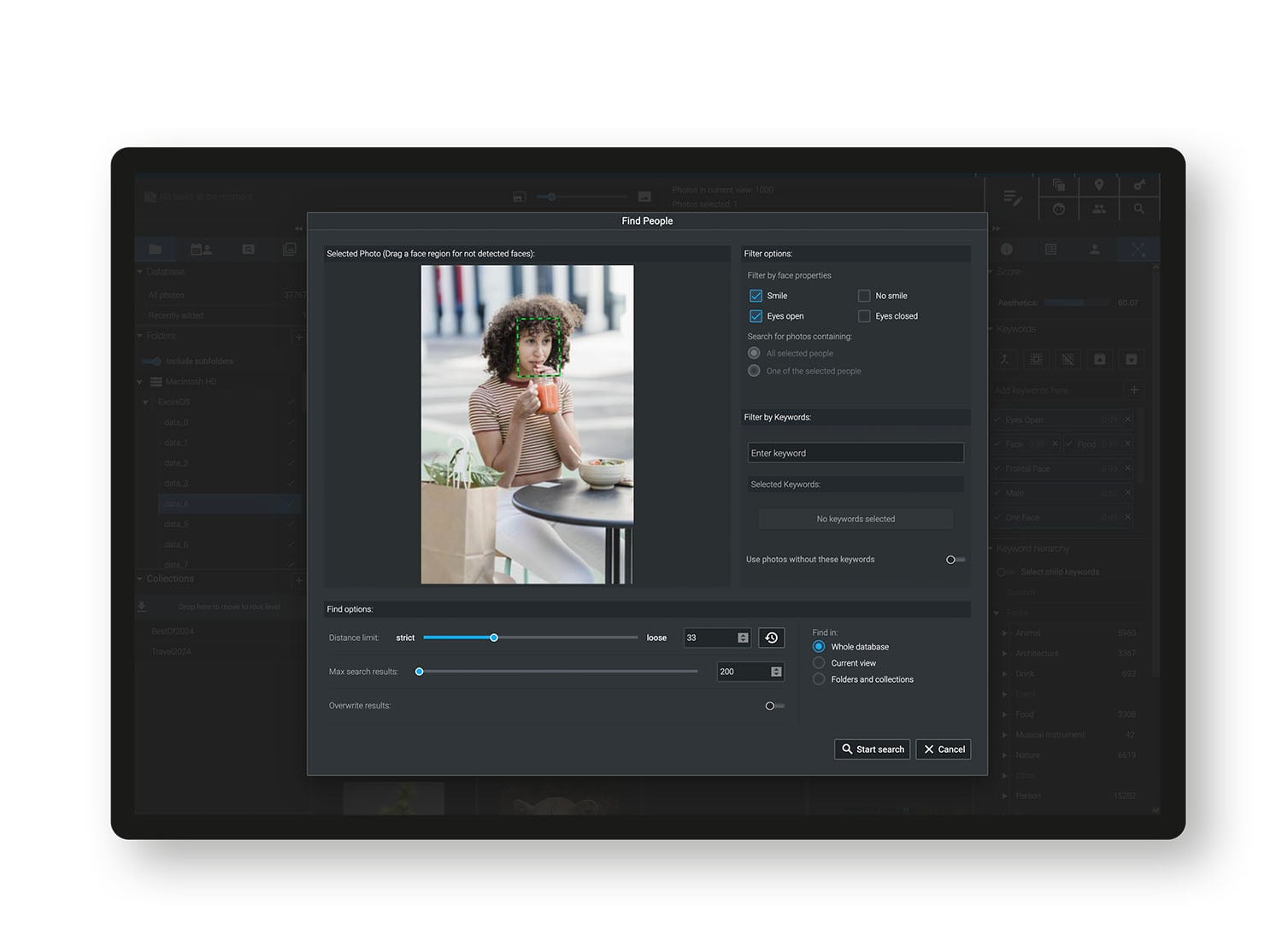
Task: Toggle Use photos without these keywords
Action: pos(955,560)
